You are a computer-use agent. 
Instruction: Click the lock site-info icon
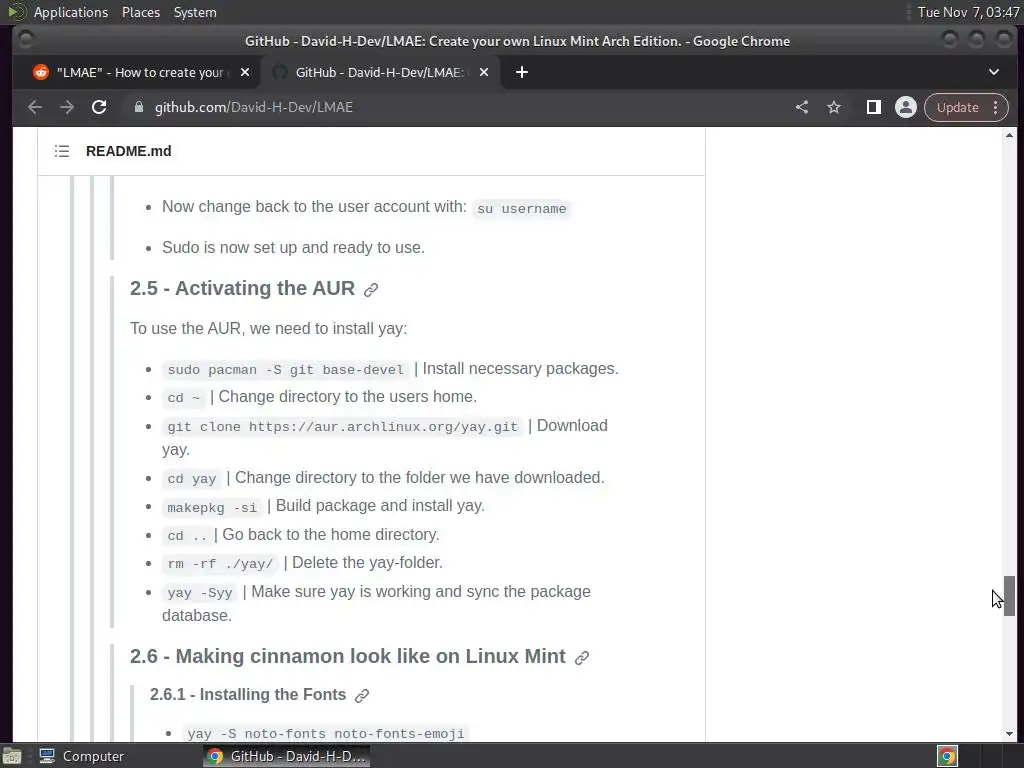pyautogui.click(x=138, y=107)
